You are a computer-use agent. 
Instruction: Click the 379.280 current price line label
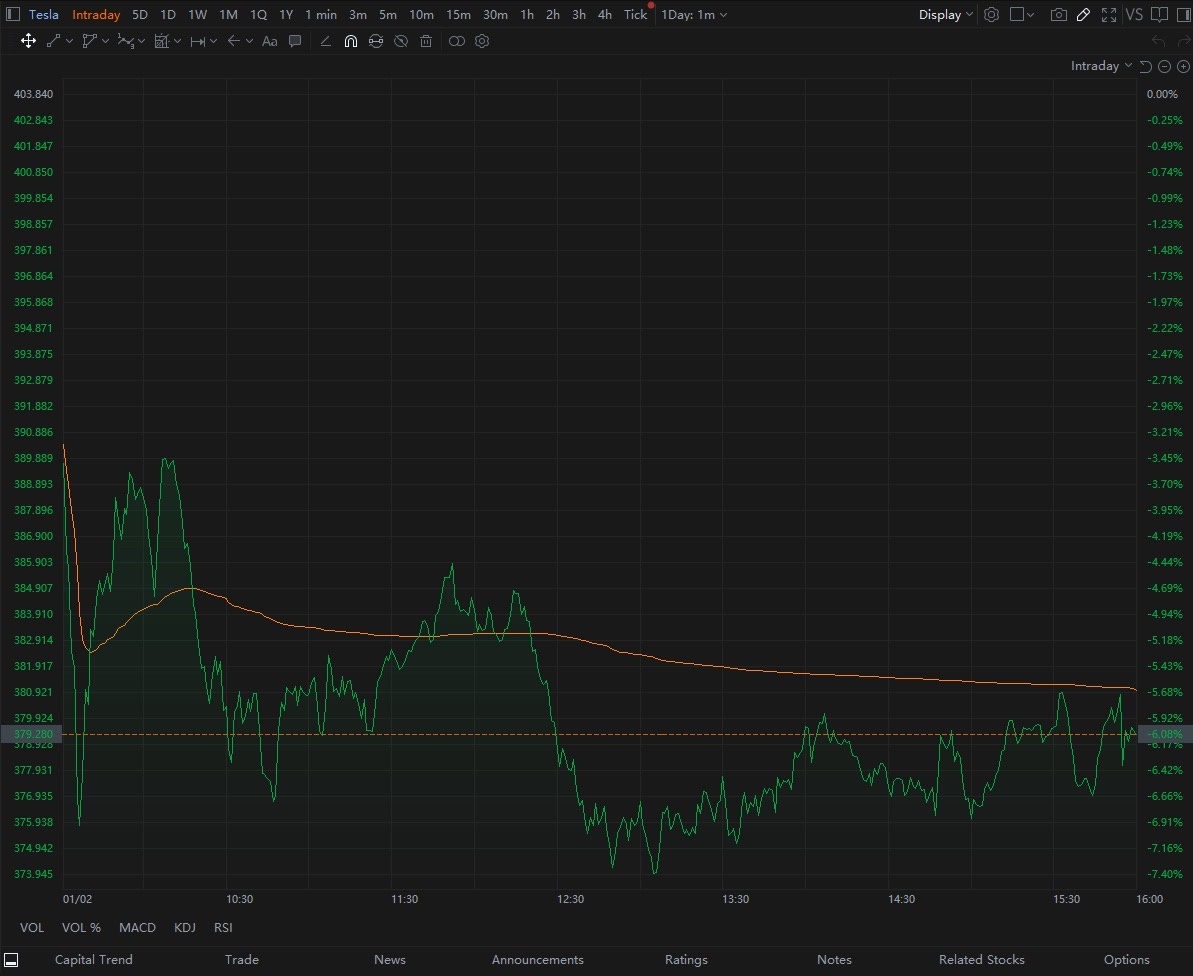(32, 734)
